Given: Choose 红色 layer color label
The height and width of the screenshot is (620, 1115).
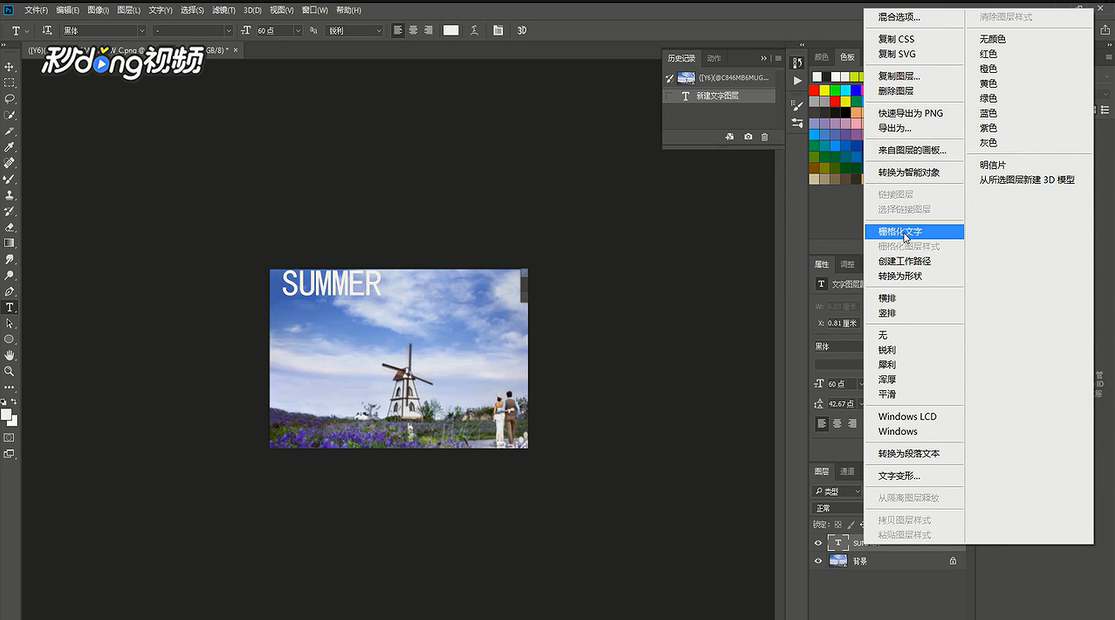Looking at the screenshot, I should click(x=988, y=54).
